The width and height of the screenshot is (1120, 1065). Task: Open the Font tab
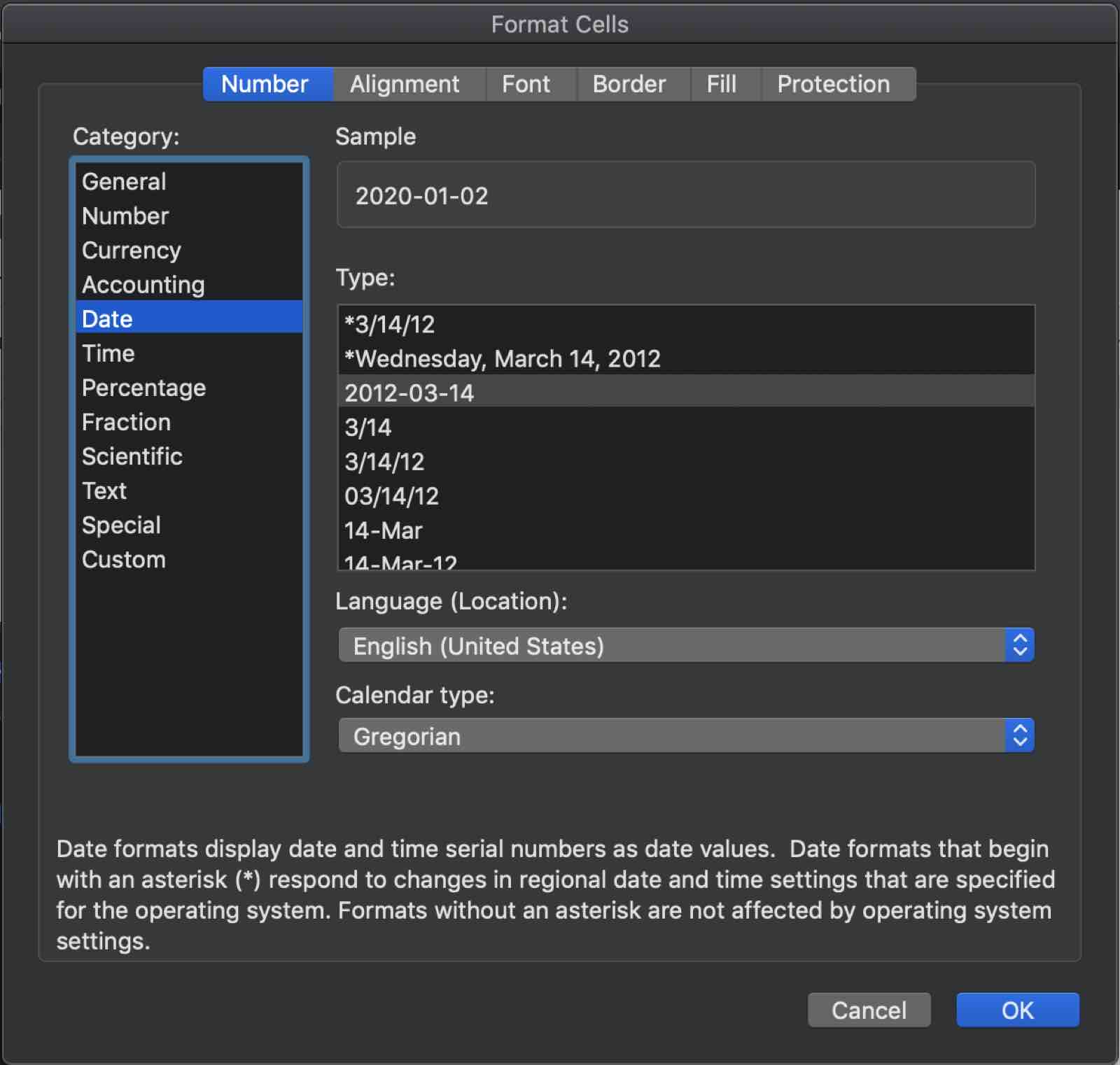(526, 84)
